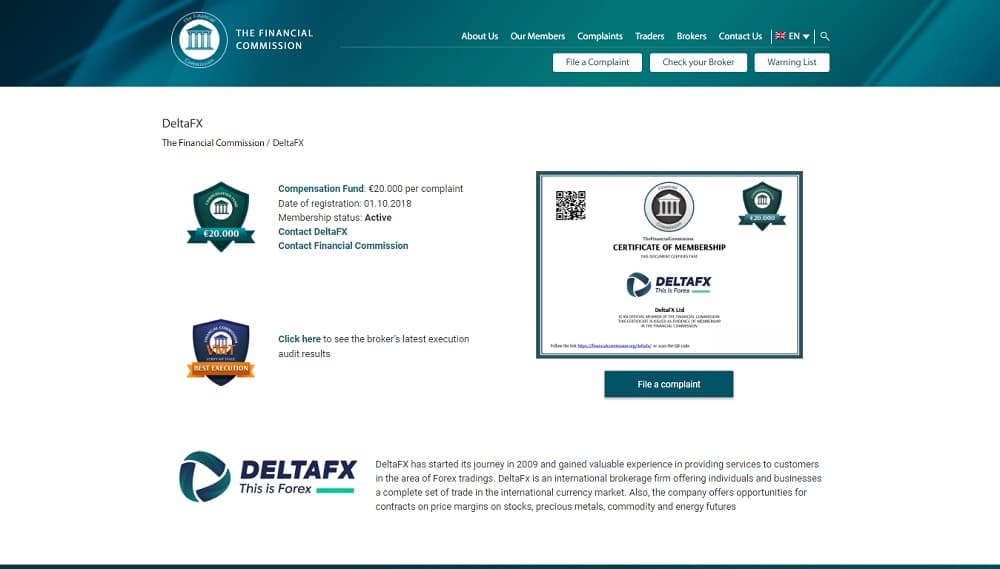
Task: Follow the Contact Financial Commission link
Action: pyautogui.click(x=343, y=246)
